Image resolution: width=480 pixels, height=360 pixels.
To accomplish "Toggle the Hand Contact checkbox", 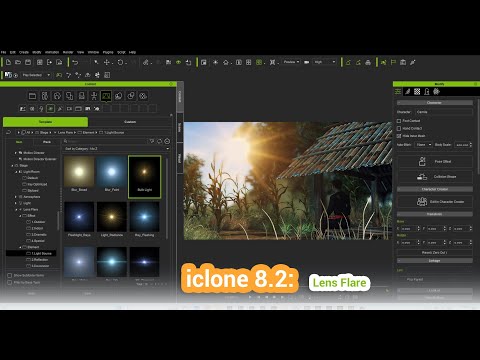I will pyautogui.click(x=399, y=128).
